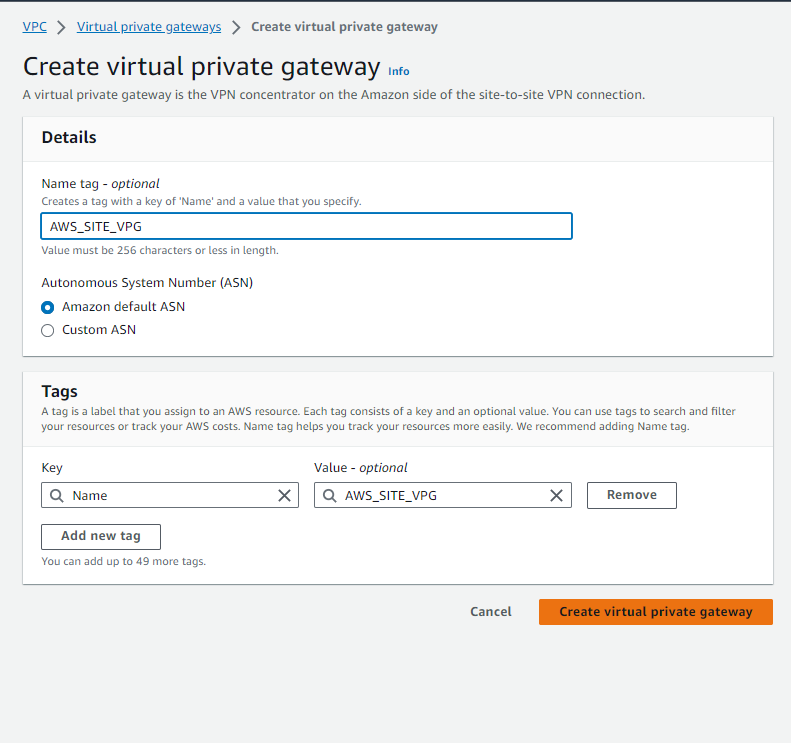Select Amazon default ASN radio button
Viewport: 791px width, 743px height.
click(47, 307)
